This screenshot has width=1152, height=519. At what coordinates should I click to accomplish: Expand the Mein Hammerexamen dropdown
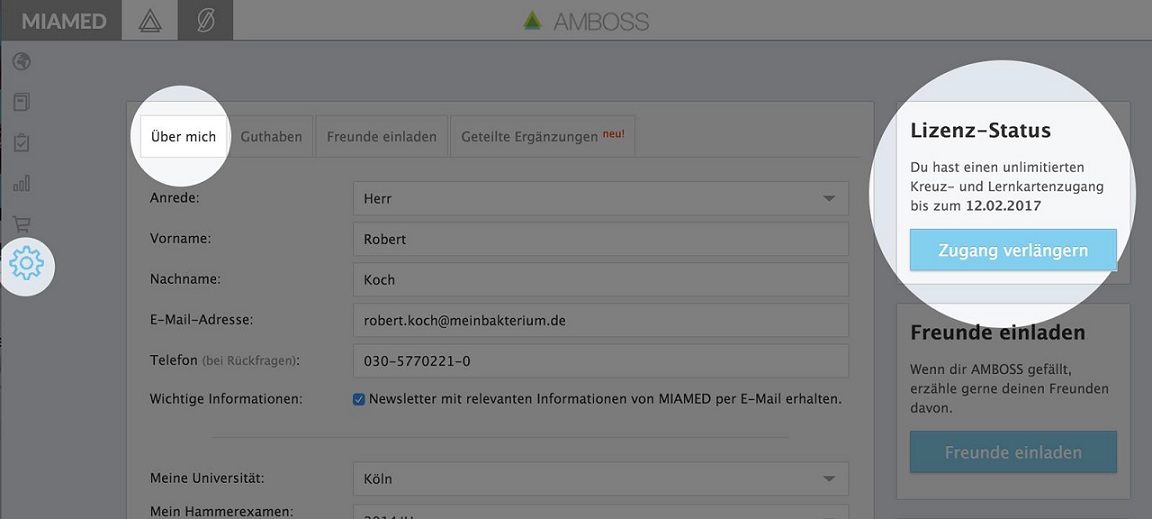pos(601,511)
